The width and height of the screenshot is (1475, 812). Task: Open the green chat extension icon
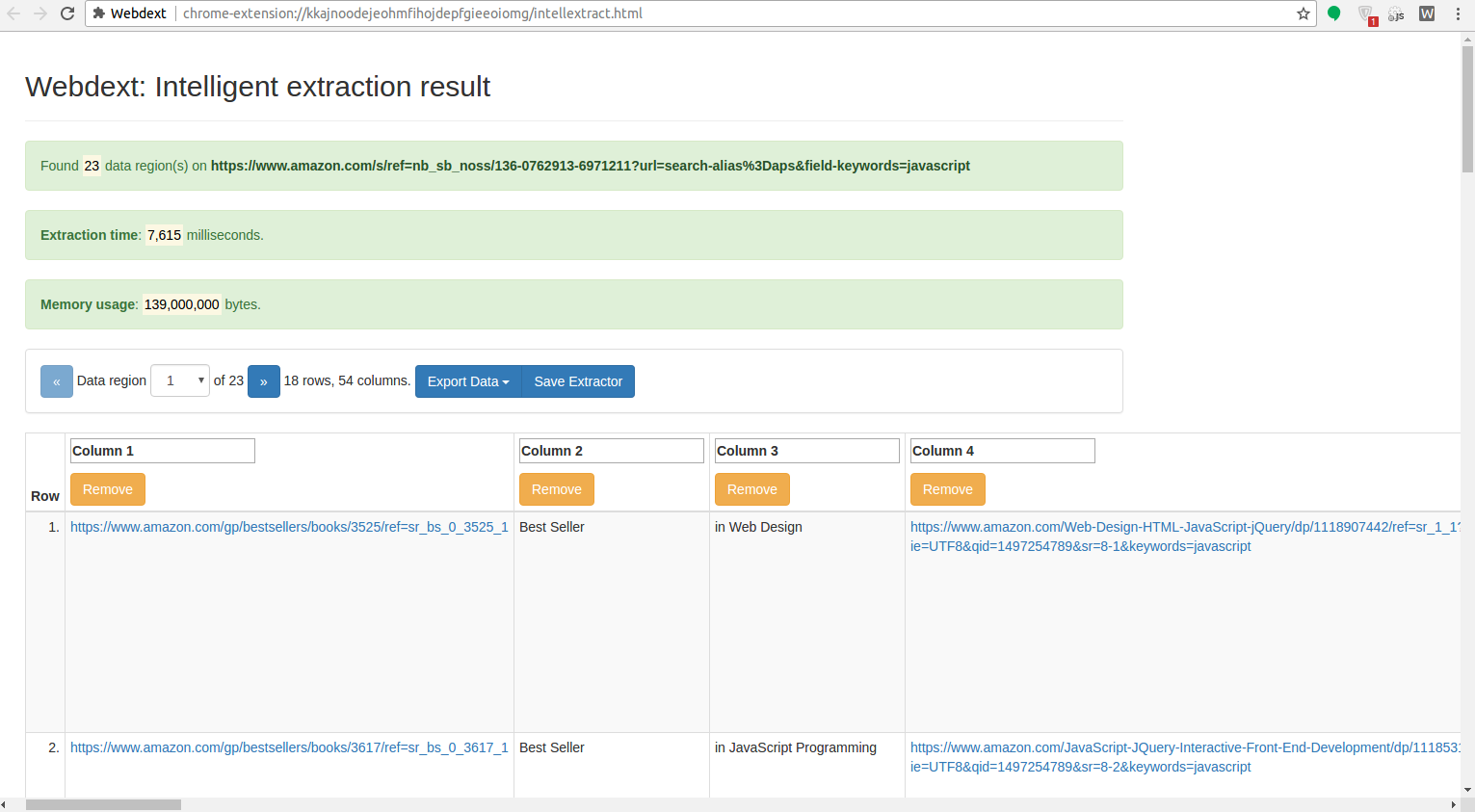tap(1334, 13)
